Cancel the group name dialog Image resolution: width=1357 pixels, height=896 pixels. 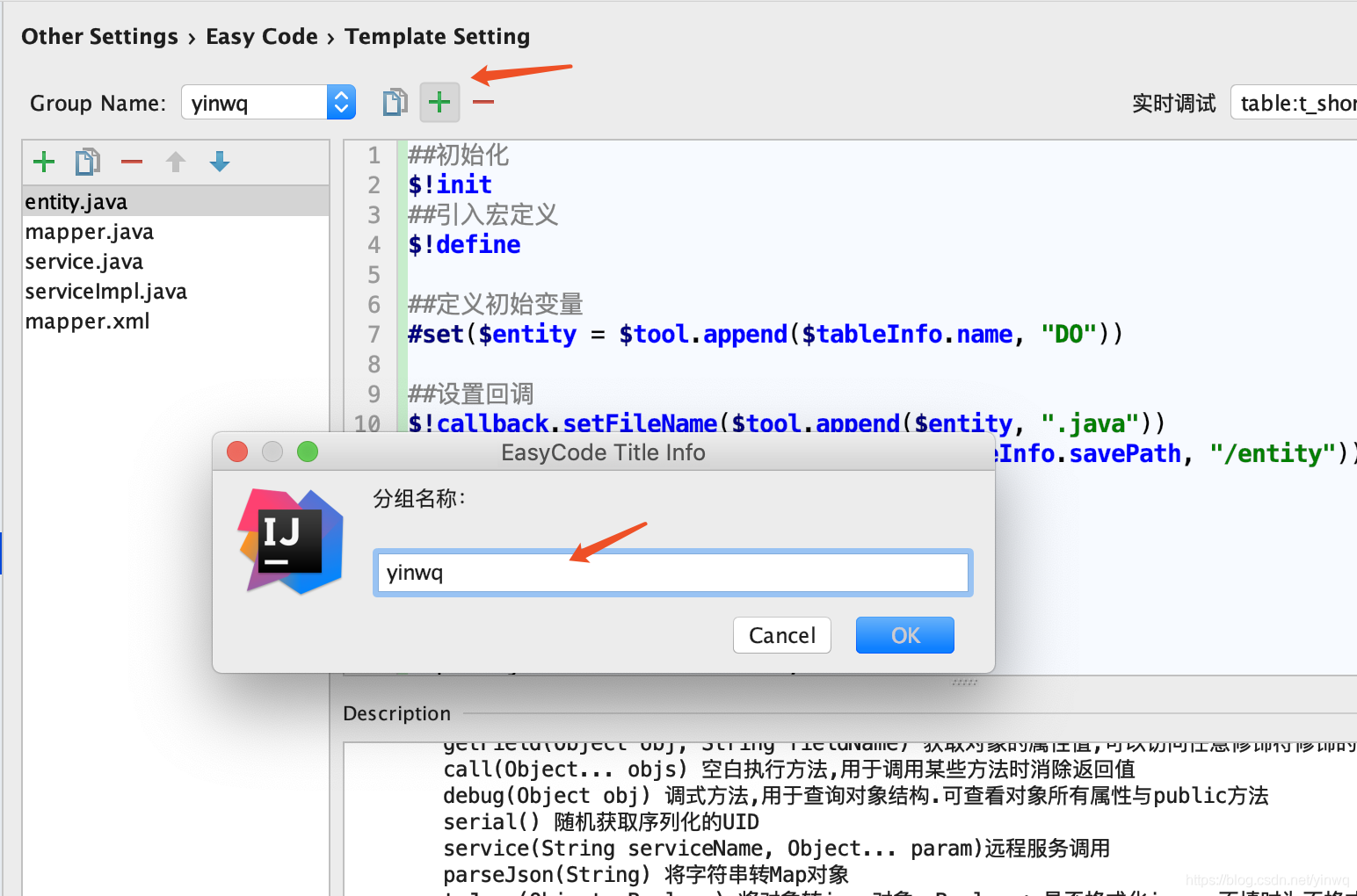781,635
